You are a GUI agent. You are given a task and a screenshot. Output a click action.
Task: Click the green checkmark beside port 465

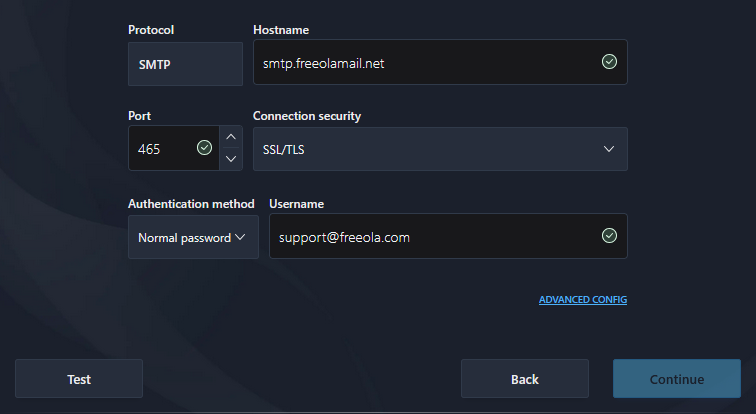[204, 148]
